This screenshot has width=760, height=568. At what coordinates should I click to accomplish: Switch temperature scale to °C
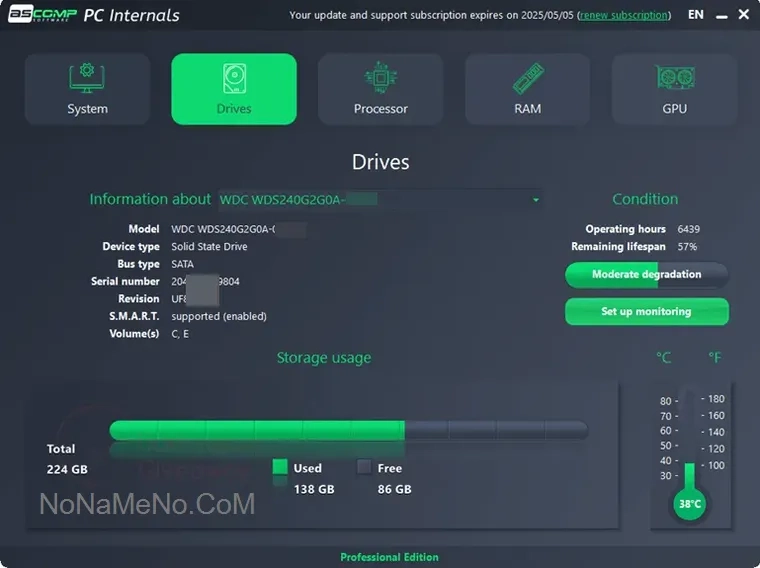pos(664,357)
